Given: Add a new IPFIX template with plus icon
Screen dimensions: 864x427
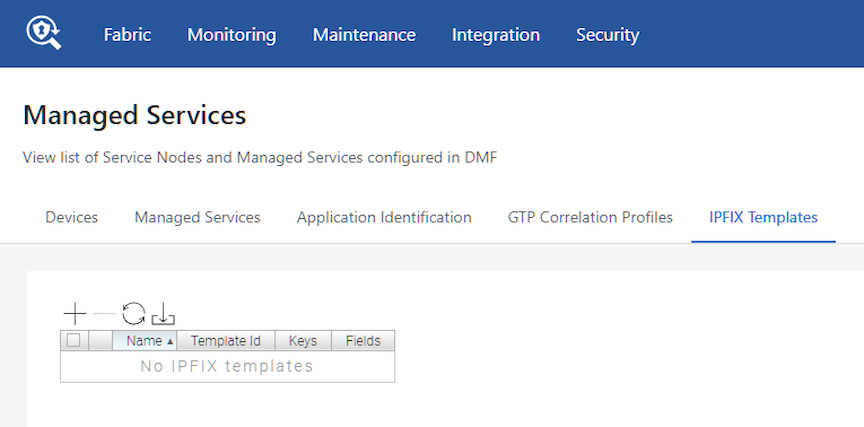Looking at the screenshot, I should click(75, 314).
